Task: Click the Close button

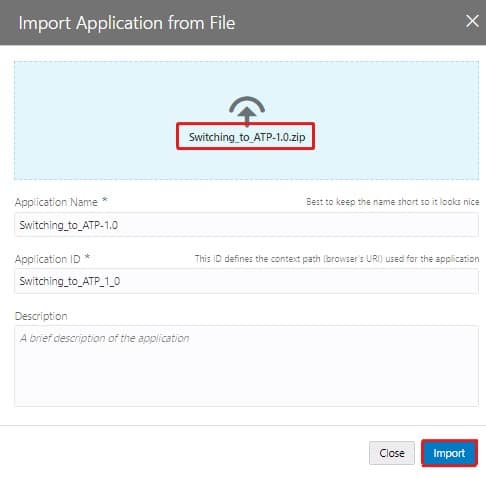Action: click(392, 453)
